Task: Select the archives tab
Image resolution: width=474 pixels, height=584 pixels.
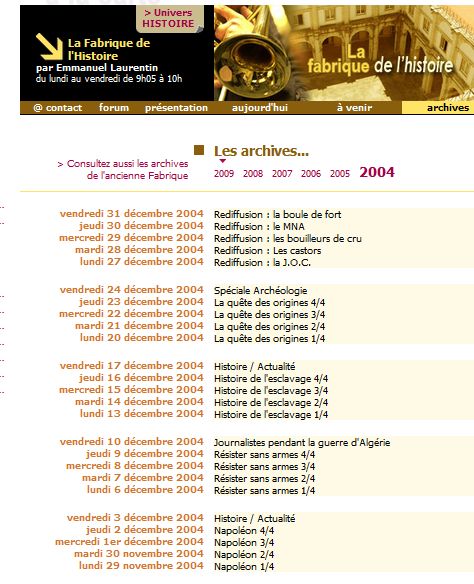Action: click(448, 108)
